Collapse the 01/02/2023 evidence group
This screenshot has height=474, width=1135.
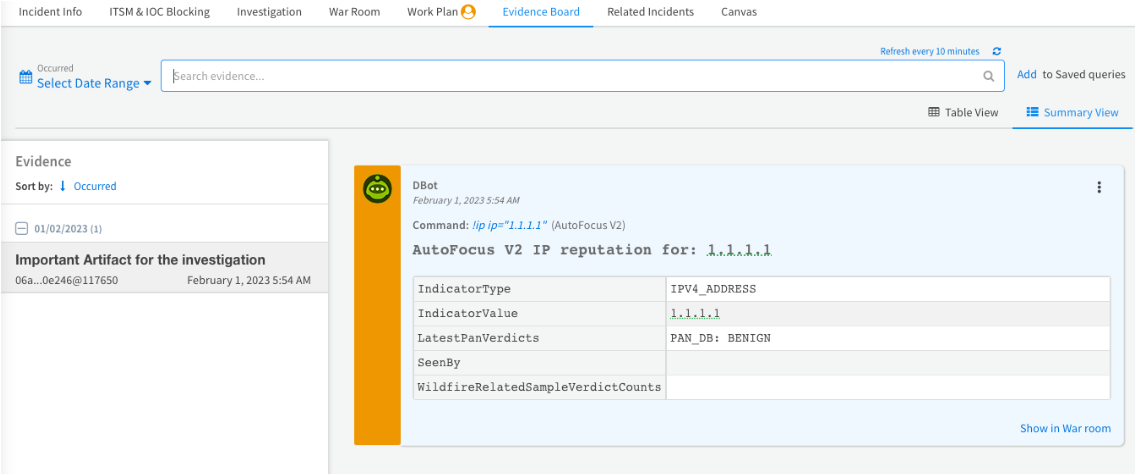21,229
